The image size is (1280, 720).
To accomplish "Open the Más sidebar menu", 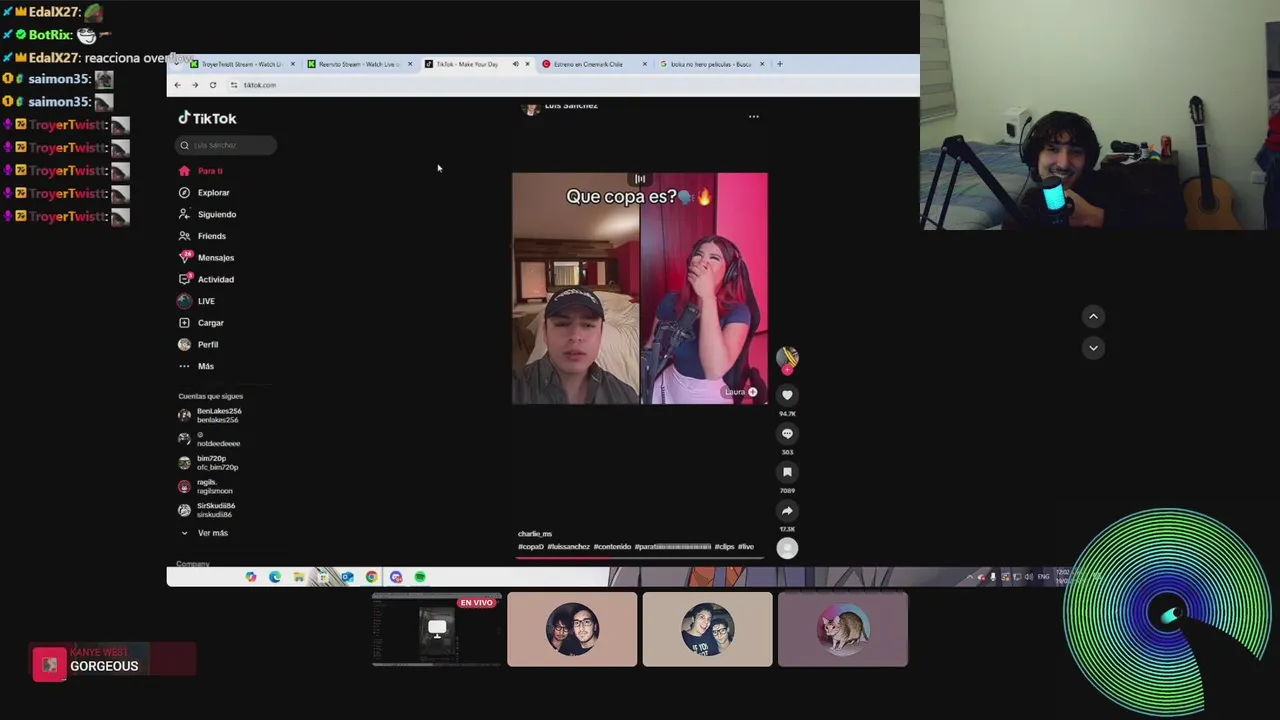I will point(196,366).
